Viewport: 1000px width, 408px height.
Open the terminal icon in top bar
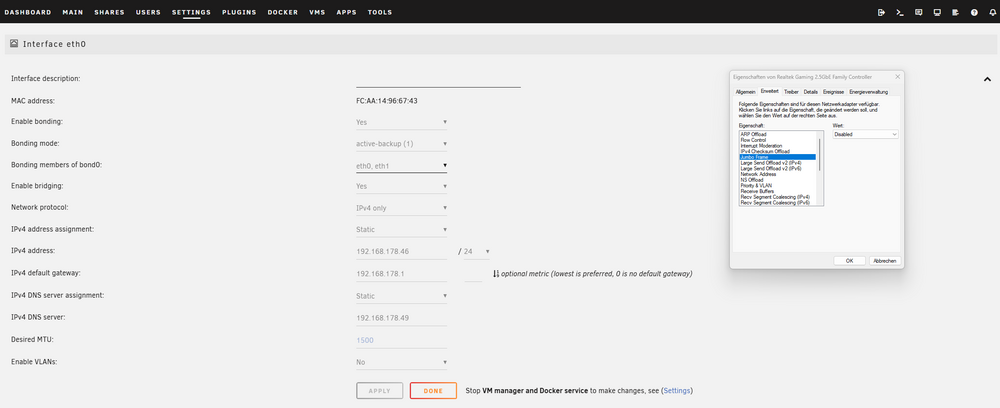point(900,12)
